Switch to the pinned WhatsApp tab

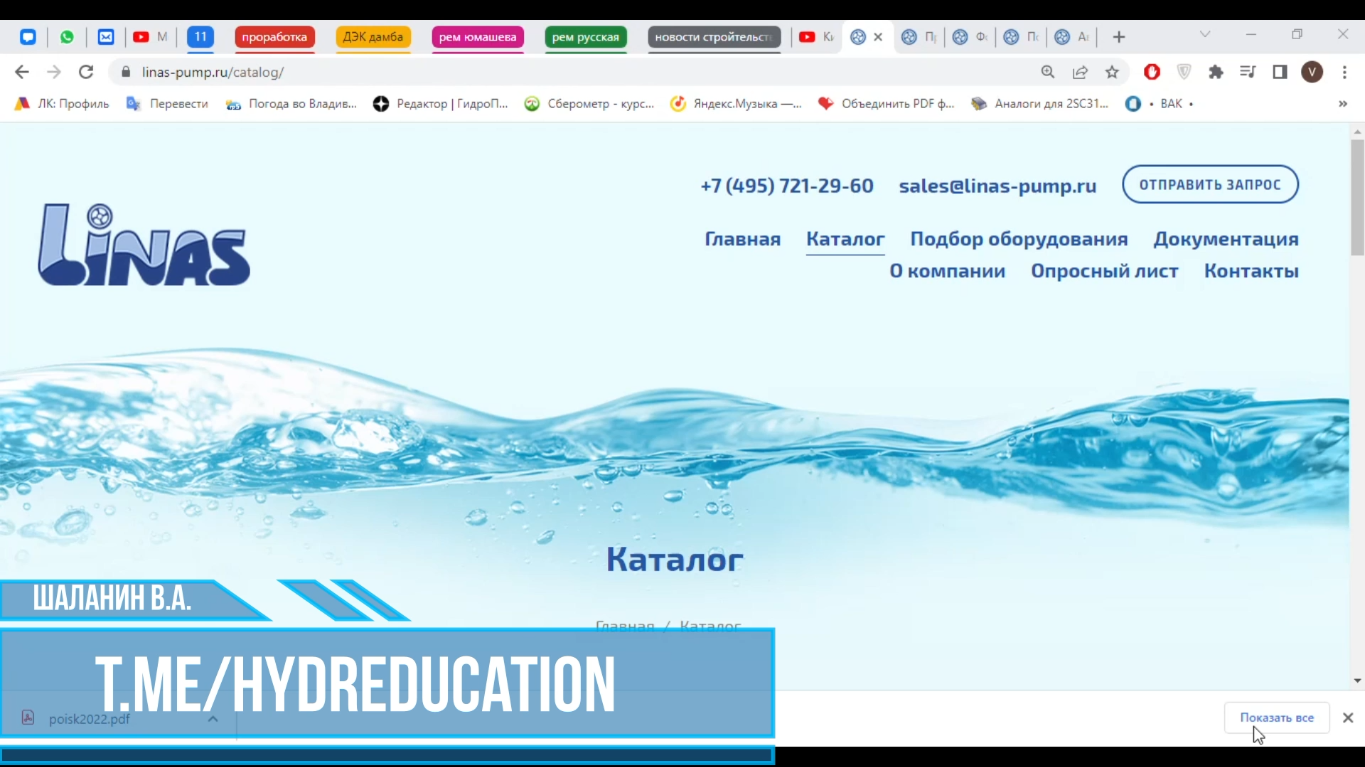click(67, 37)
